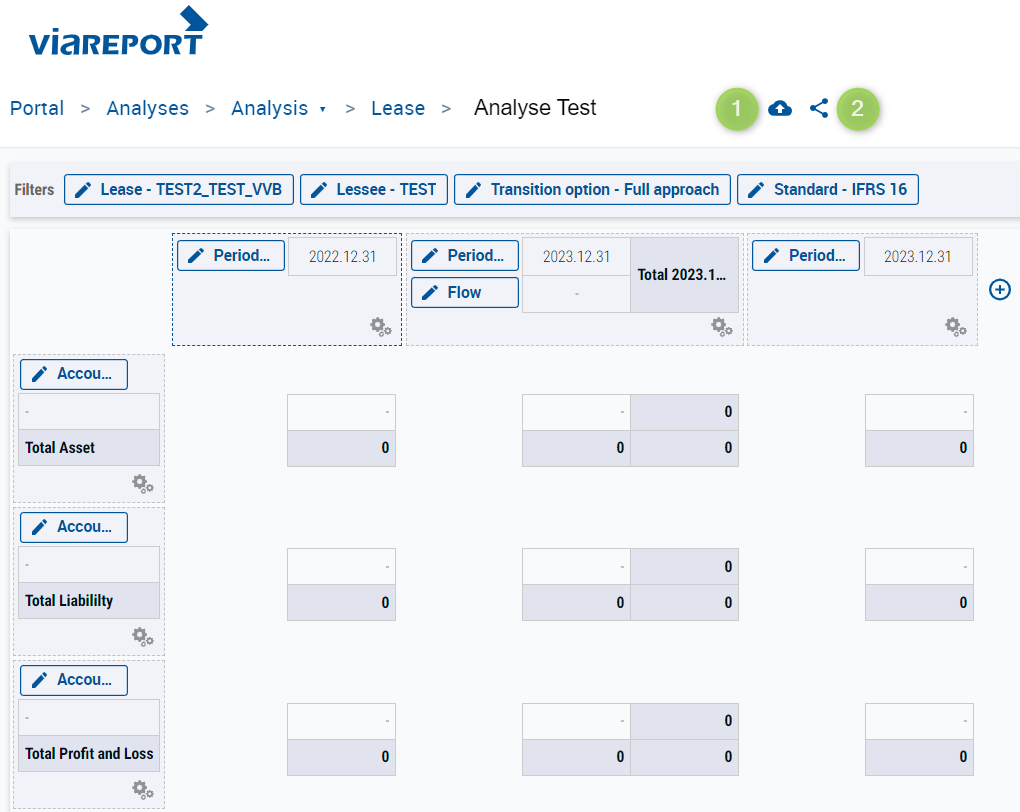Image resolution: width=1020 pixels, height=812 pixels.
Task: Open the Analysis breadcrumb link
Action: coord(269,108)
